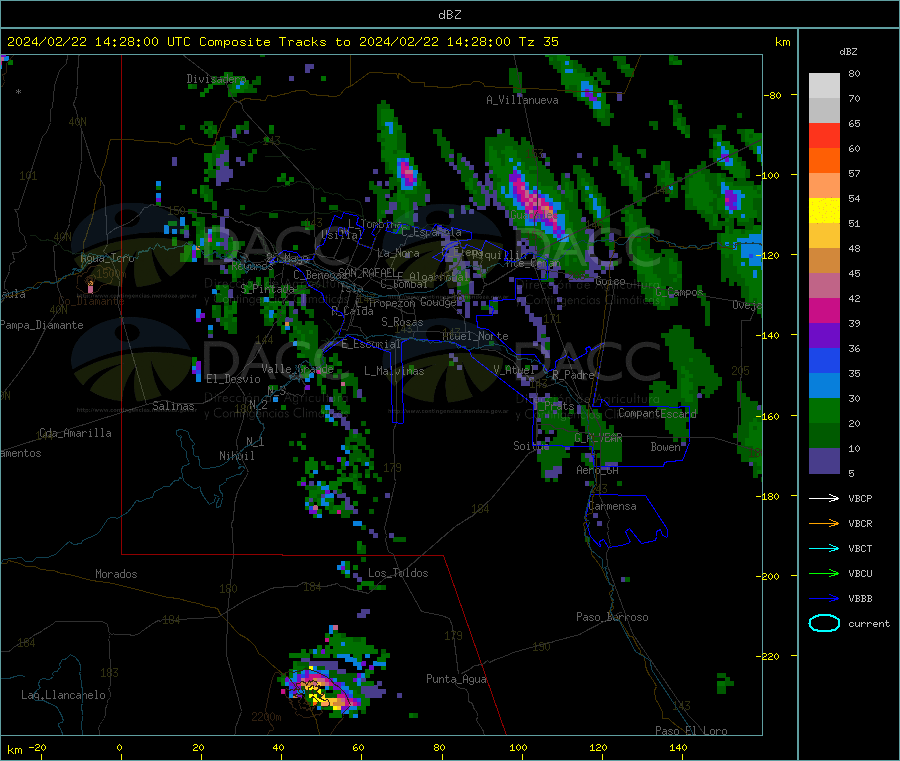Click the cyan VBCT arrow legend icon
This screenshot has width=900, height=761.
click(x=824, y=548)
